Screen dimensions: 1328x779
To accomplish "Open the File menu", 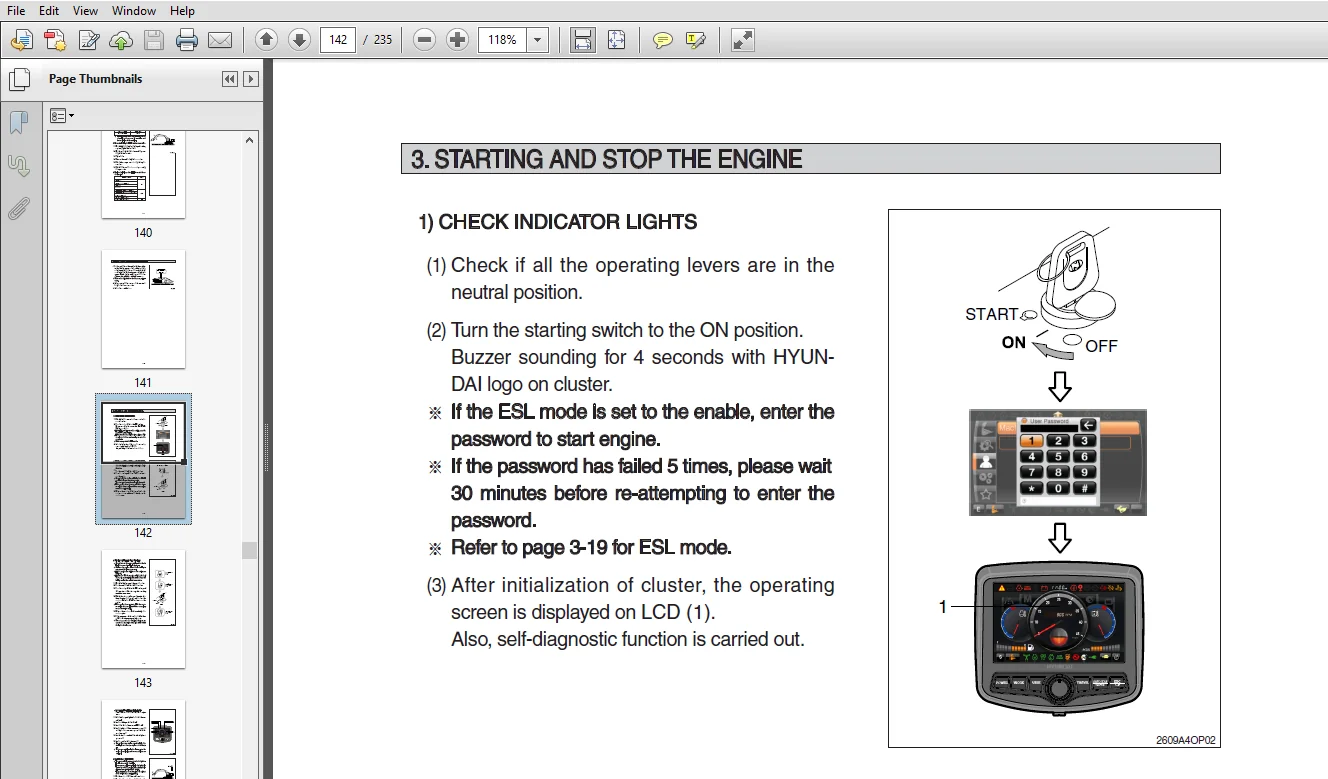I will (x=16, y=10).
